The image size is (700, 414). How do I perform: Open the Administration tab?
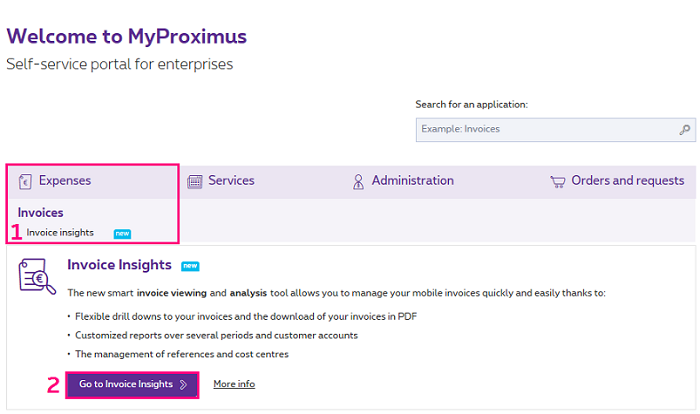(x=412, y=181)
